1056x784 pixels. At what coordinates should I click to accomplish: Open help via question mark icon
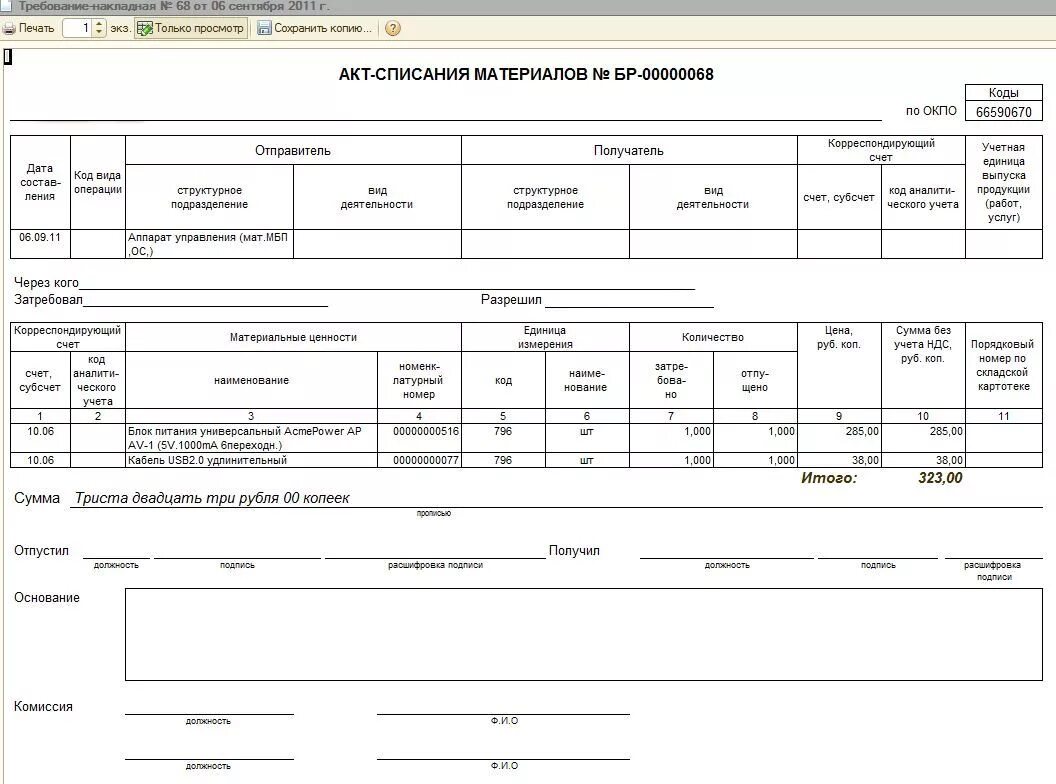pos(393,28)
